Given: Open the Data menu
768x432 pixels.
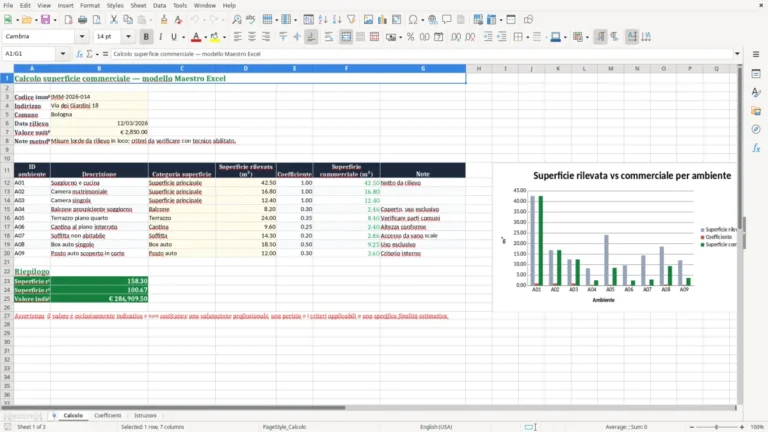Looking at the screenshot, I should [159, 5].
